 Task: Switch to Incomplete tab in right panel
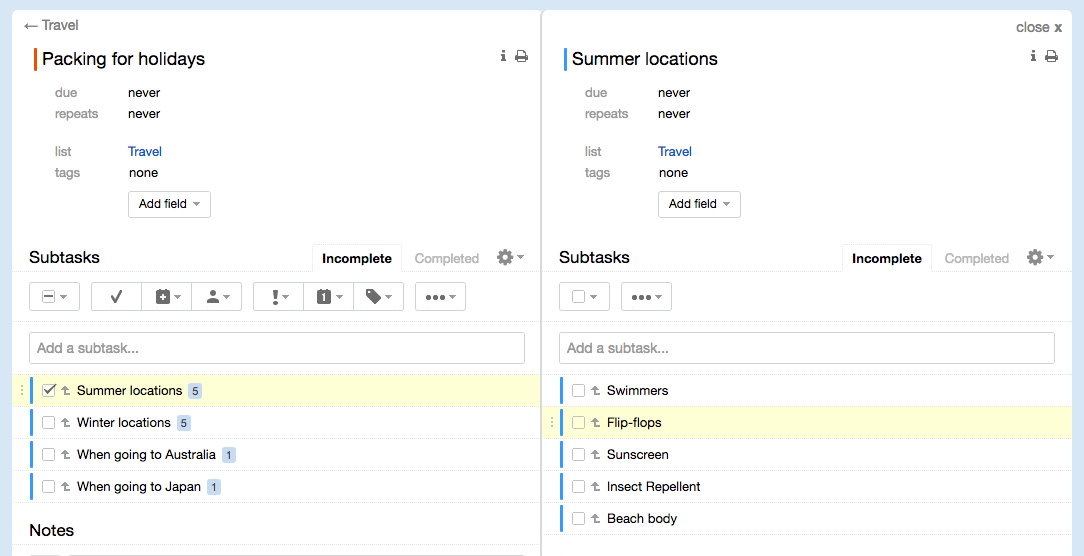coord(886,259)
